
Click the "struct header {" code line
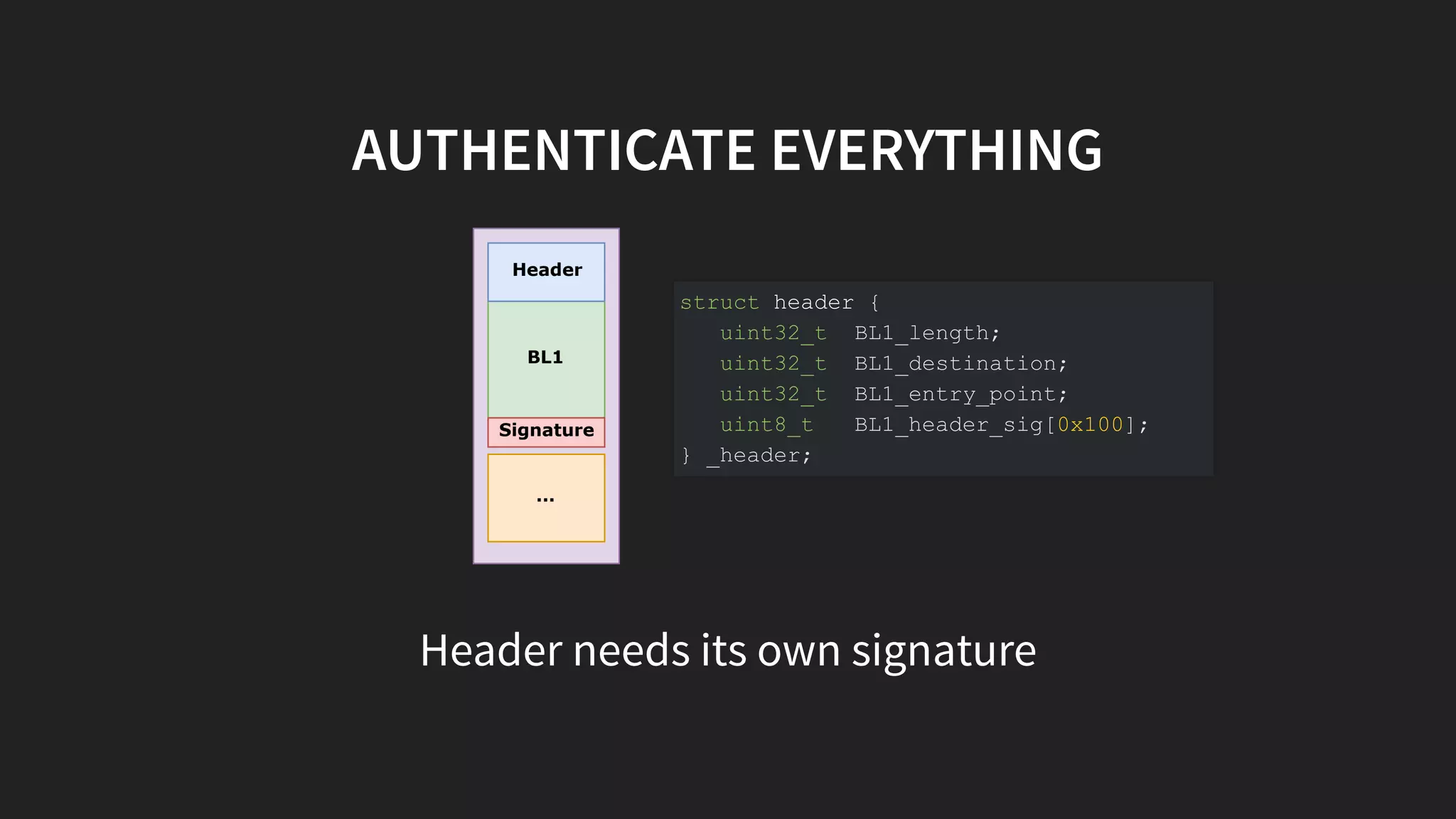[x=780, y=303]
